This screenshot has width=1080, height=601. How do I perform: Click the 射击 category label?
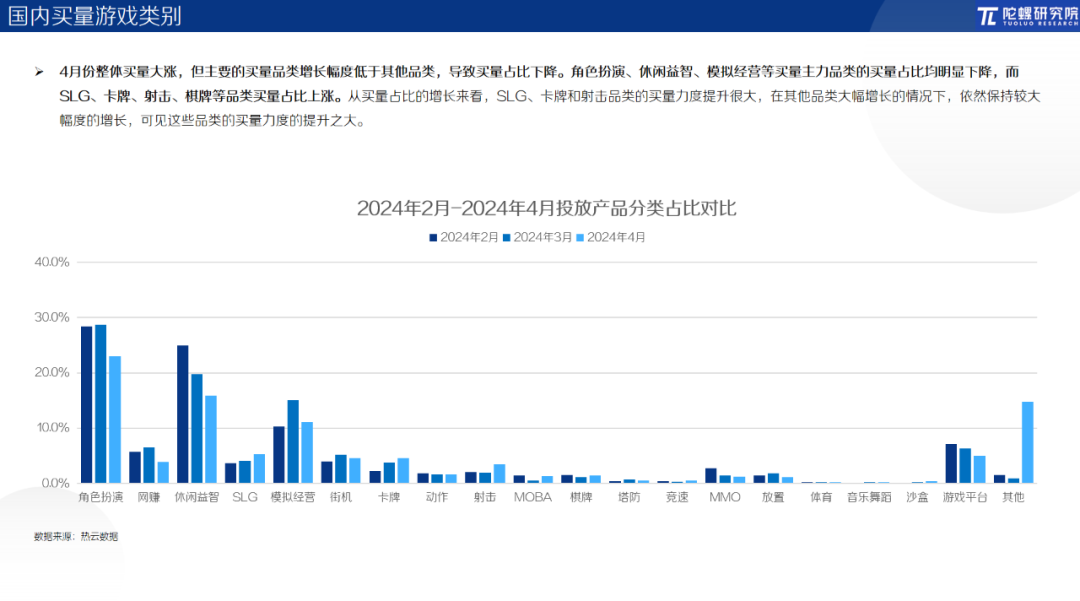coord(485,497)
